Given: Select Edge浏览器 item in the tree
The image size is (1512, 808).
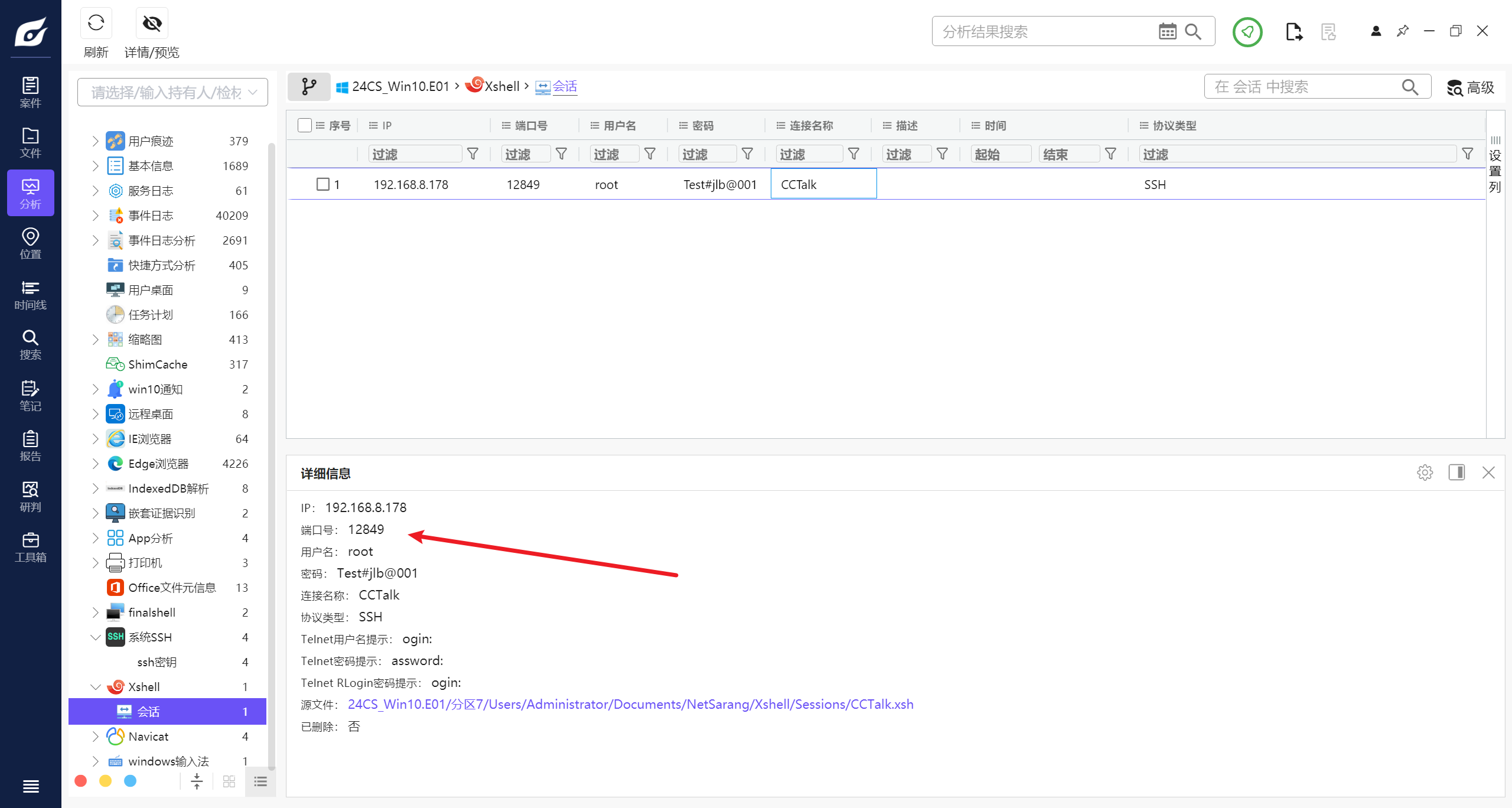Looking at the screenshot, I should click(158, 464).
